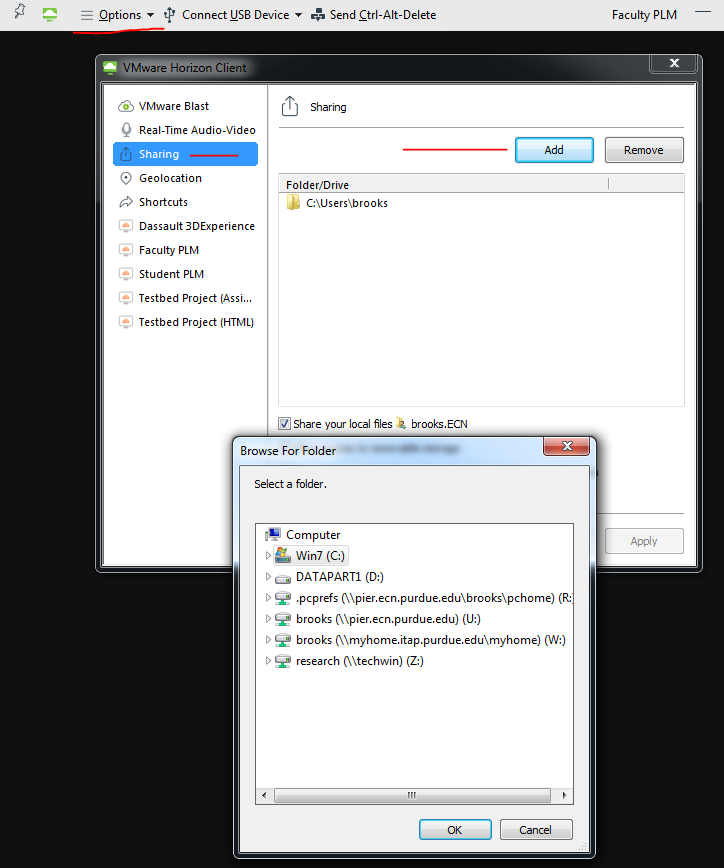Select the Dassault 3DExperience desktop entry
Screen dimensions: 724x868
tap(196, 226)
